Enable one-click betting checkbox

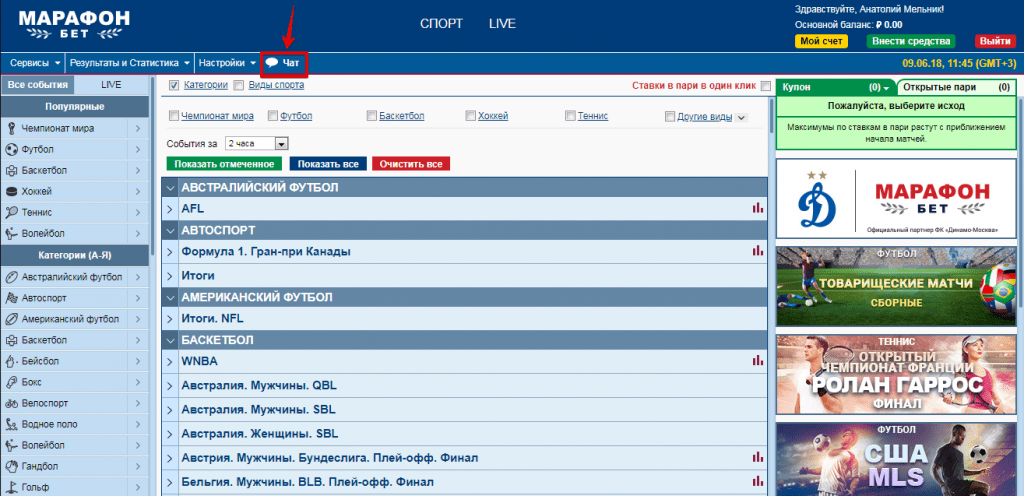pyautogui.click(x=766, y=86)
